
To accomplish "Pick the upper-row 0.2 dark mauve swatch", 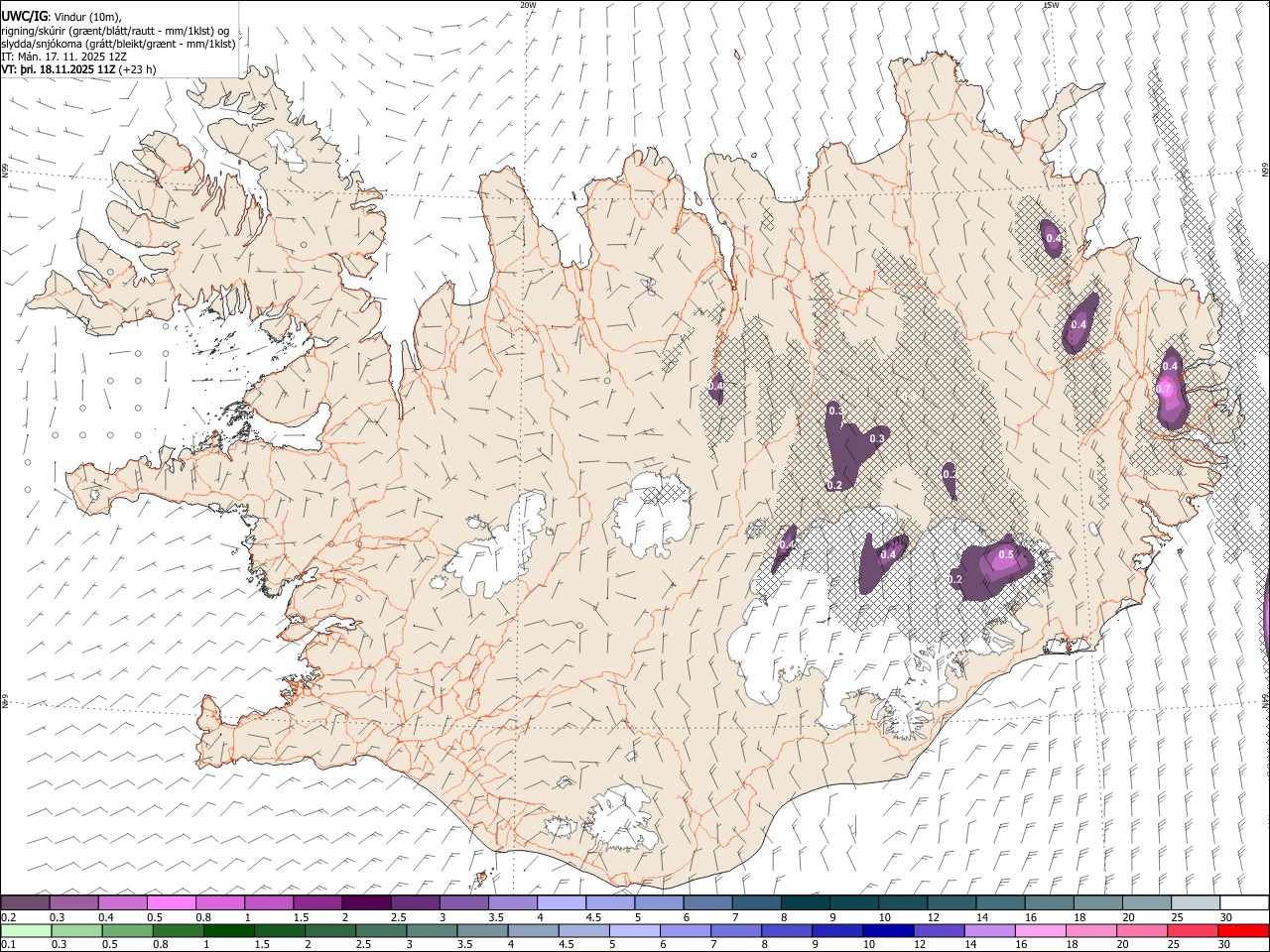I will (x=25, y=903).
